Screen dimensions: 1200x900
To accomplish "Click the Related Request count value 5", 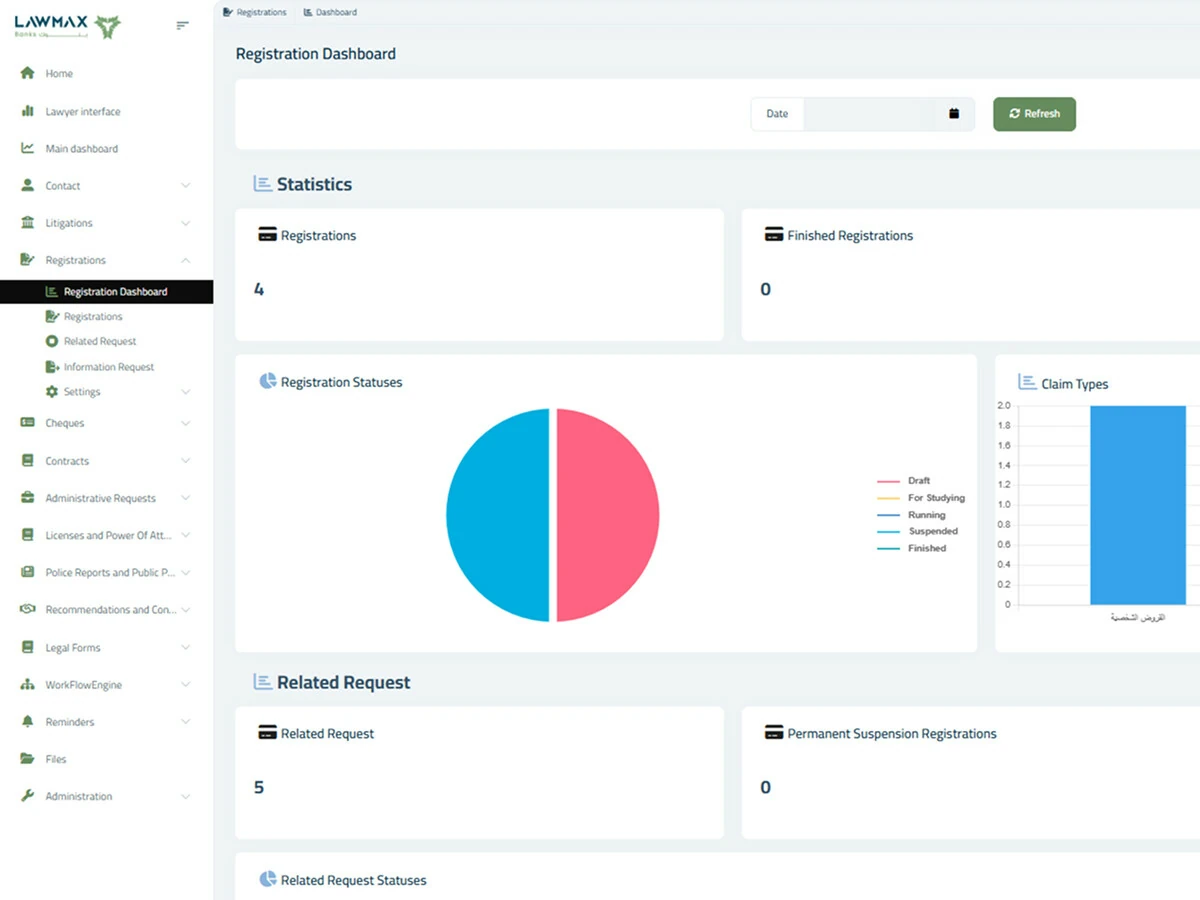I will [x=259, y=787].
